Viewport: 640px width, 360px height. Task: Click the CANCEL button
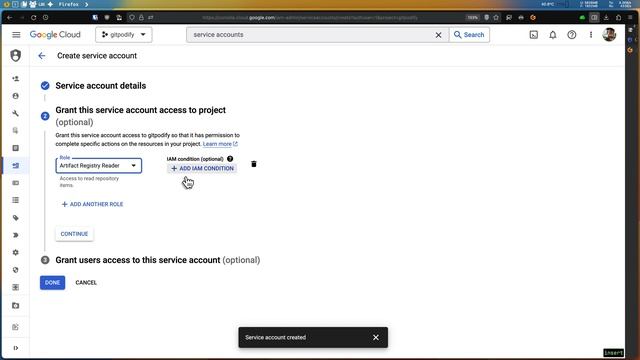86,282
